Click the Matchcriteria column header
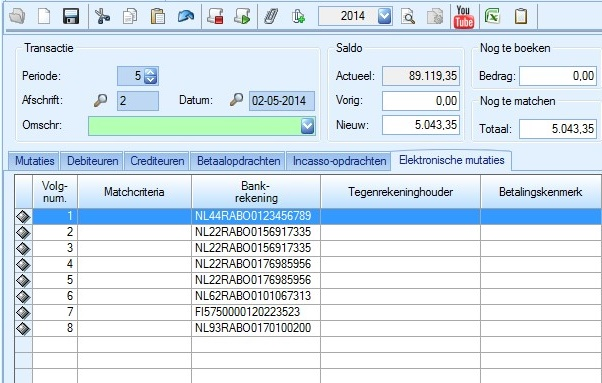Image resolution: width=602 pixels, height=383 pixels. point(134,192)
